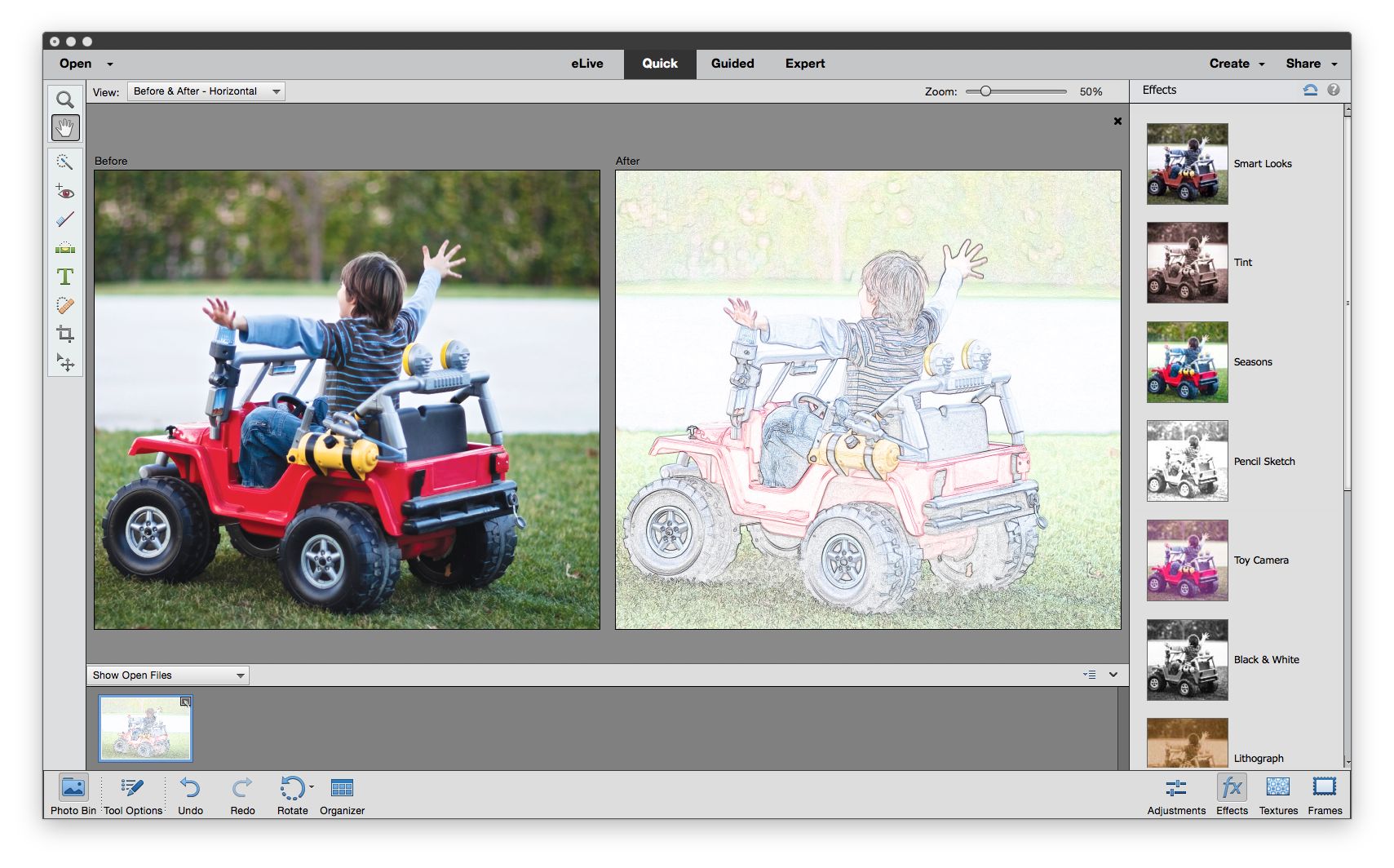This screenshot has height=868, width=1394.
Task: Switch to the Guided tab
Action: [x=732, y=64]
